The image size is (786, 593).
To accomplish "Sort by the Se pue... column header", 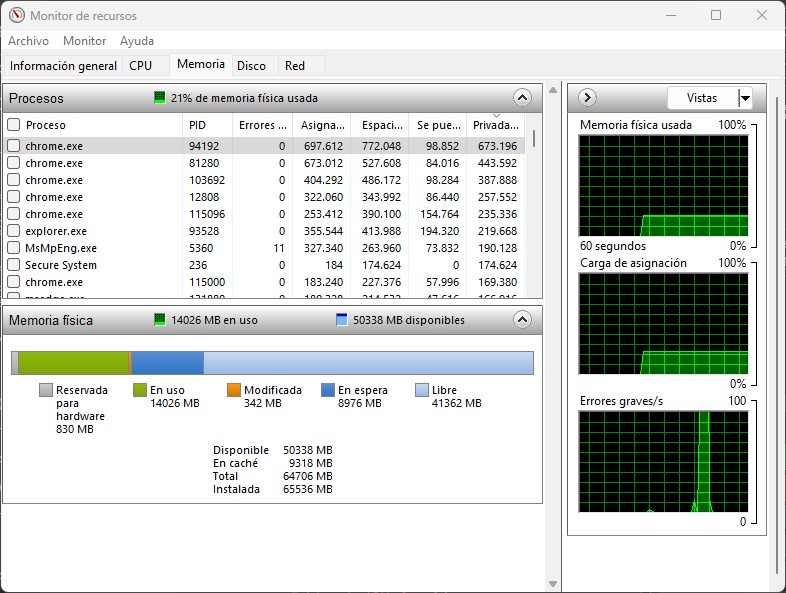I will click(x=439, y=125).
